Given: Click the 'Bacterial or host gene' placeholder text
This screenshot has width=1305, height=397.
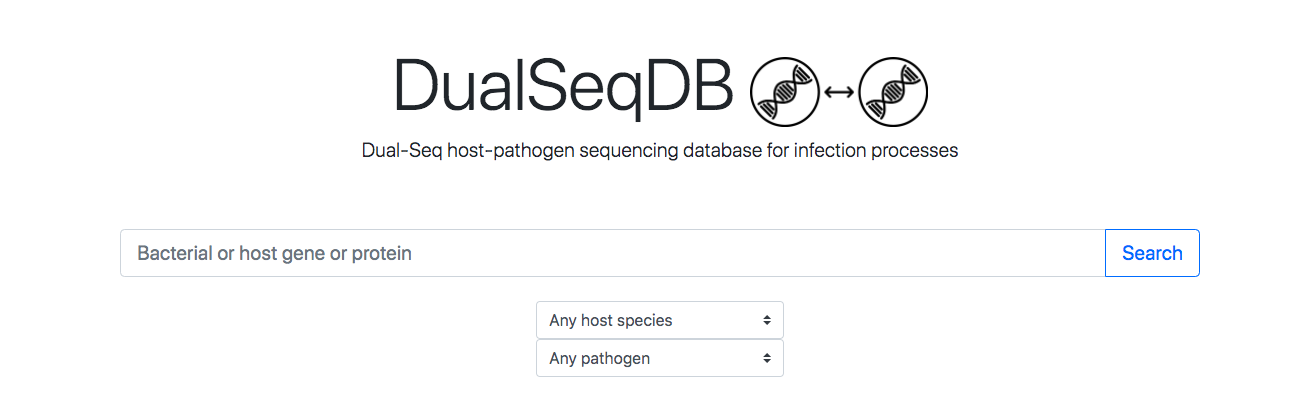Looking at the screenshot, I should coord(231,254).
